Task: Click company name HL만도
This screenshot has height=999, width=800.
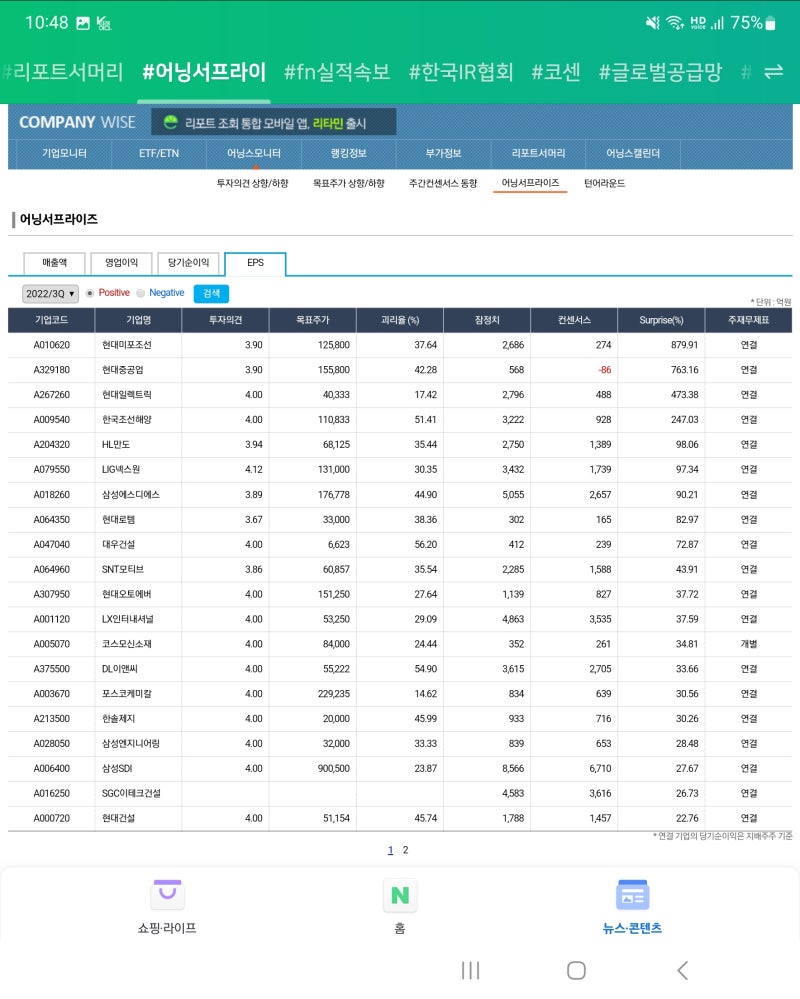Action: click(116, 445)
